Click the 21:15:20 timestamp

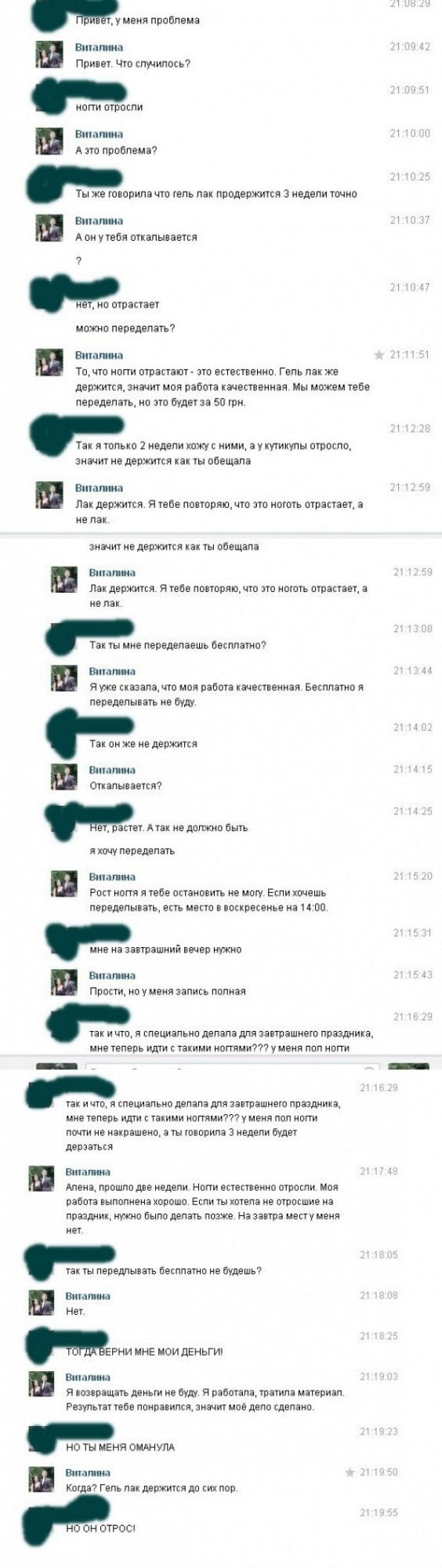[412, 877]
